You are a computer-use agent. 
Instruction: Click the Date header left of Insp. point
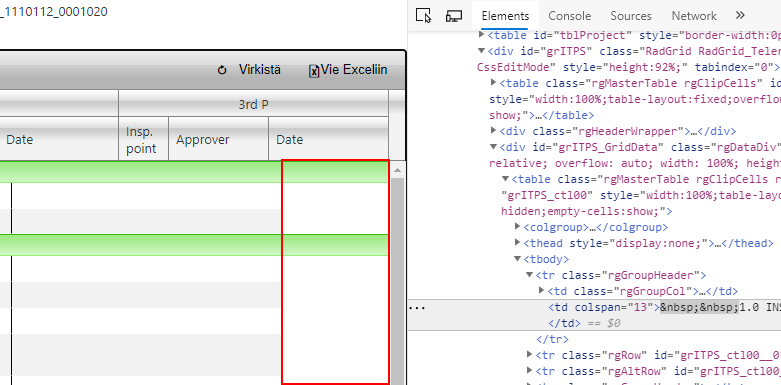coord(59,139)
